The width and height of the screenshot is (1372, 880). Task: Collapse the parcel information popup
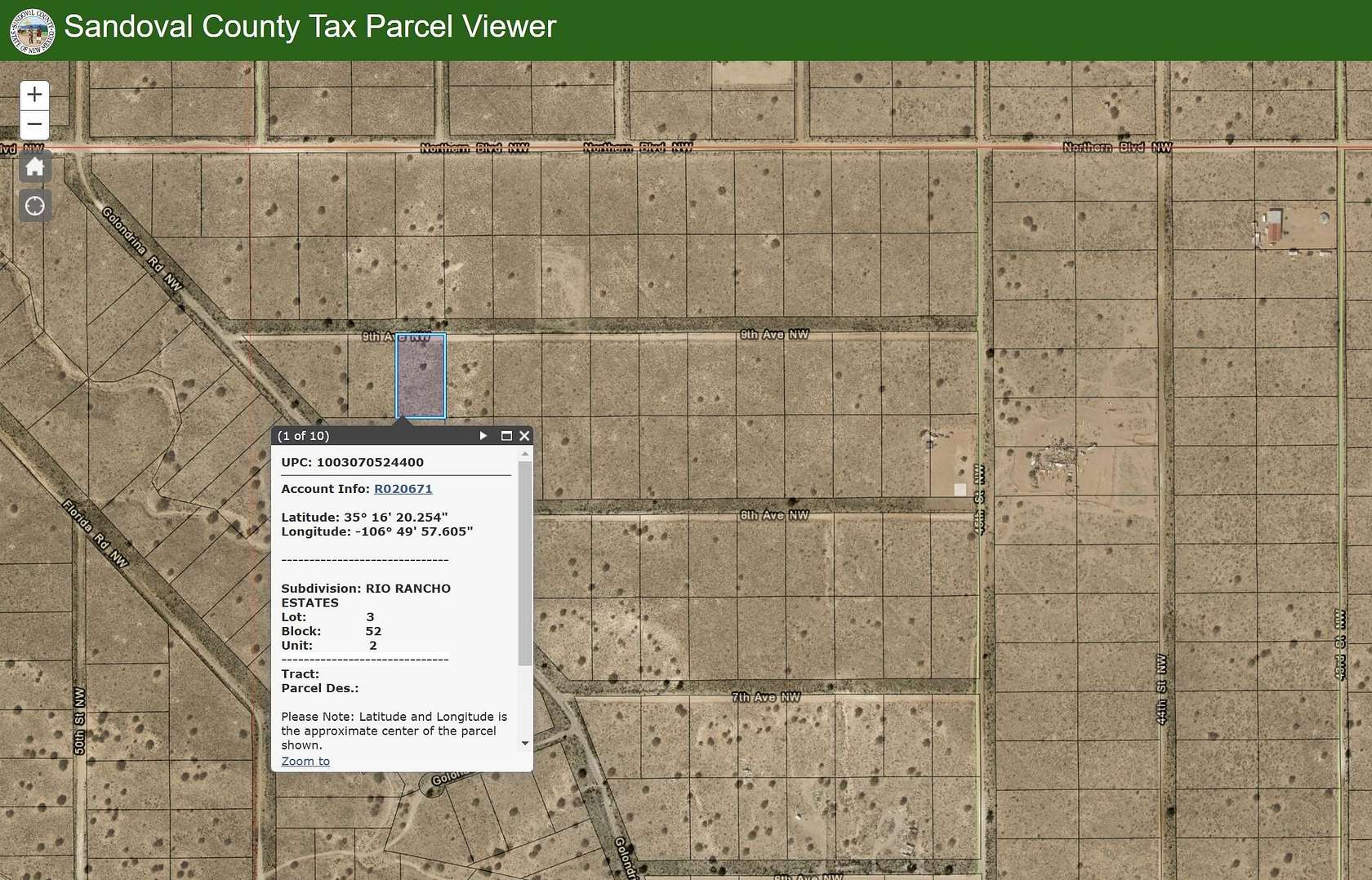(523, 436)
